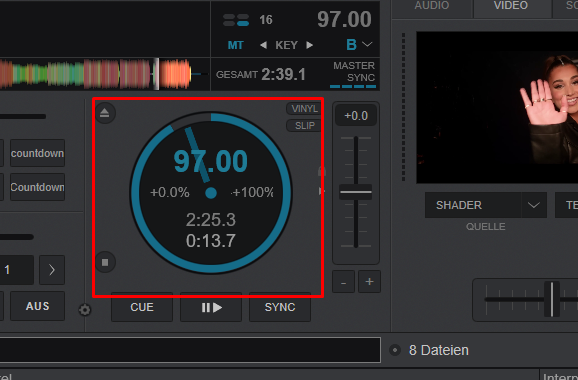Open the key B dropdown

(x=359, y=45)
